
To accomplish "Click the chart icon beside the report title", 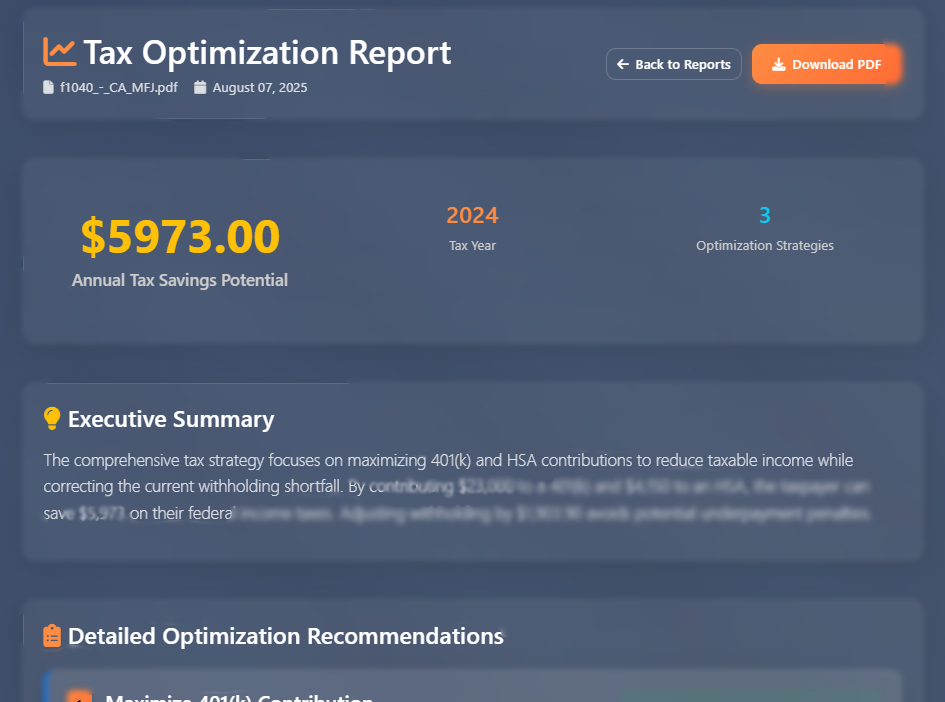I will tap(59, 52).
